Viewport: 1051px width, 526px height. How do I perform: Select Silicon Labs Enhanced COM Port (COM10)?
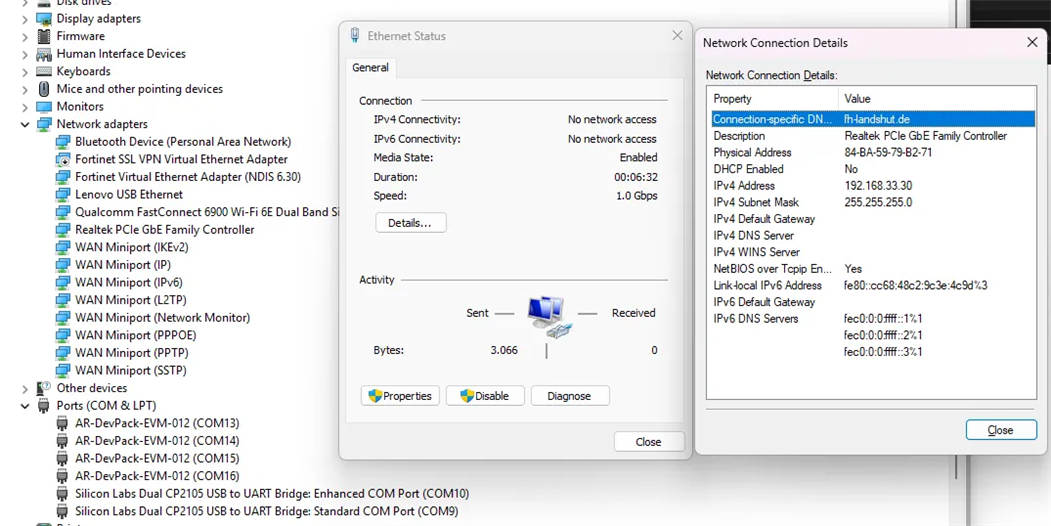[x=271, y=494]
